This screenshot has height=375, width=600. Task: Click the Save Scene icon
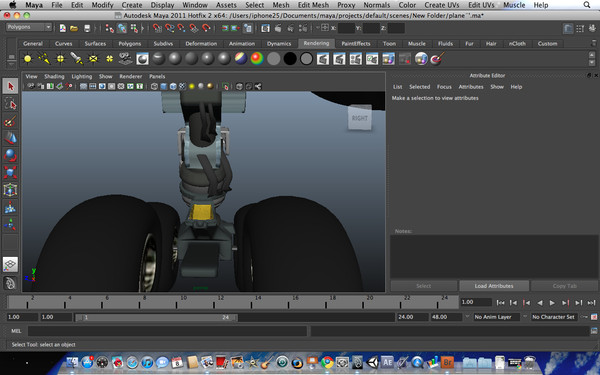87,28
